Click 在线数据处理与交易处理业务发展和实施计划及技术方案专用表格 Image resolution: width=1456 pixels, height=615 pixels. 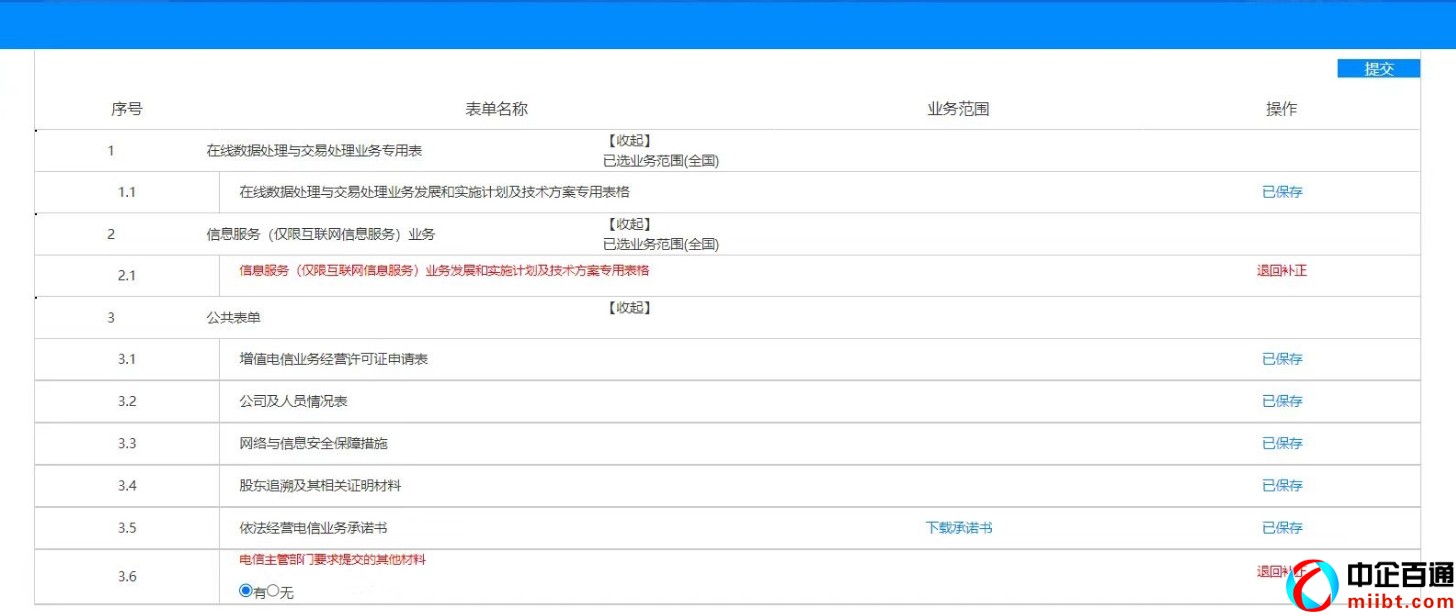pyautogui.click(x=434, y=192)
